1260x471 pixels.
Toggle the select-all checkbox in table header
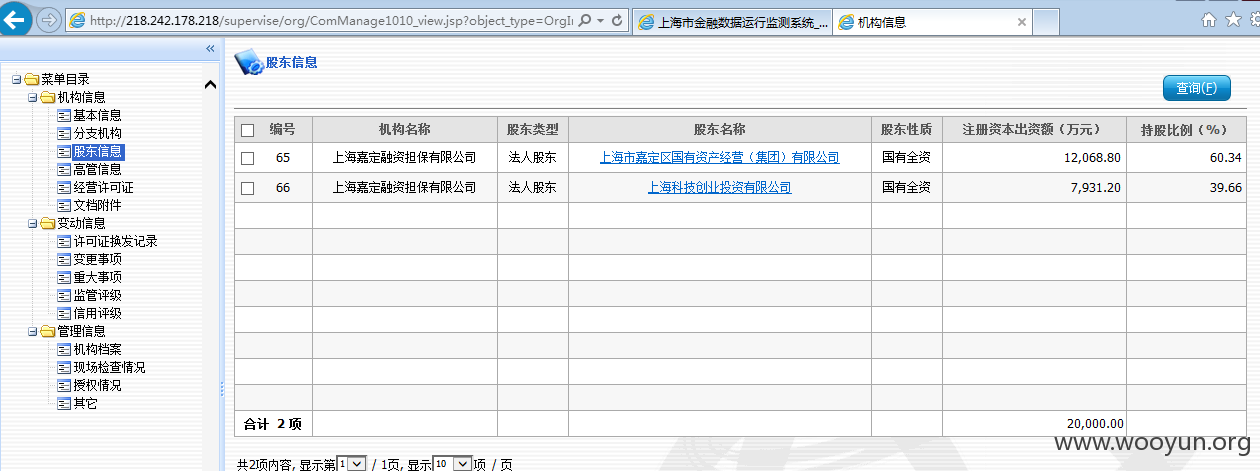point(248,130)
